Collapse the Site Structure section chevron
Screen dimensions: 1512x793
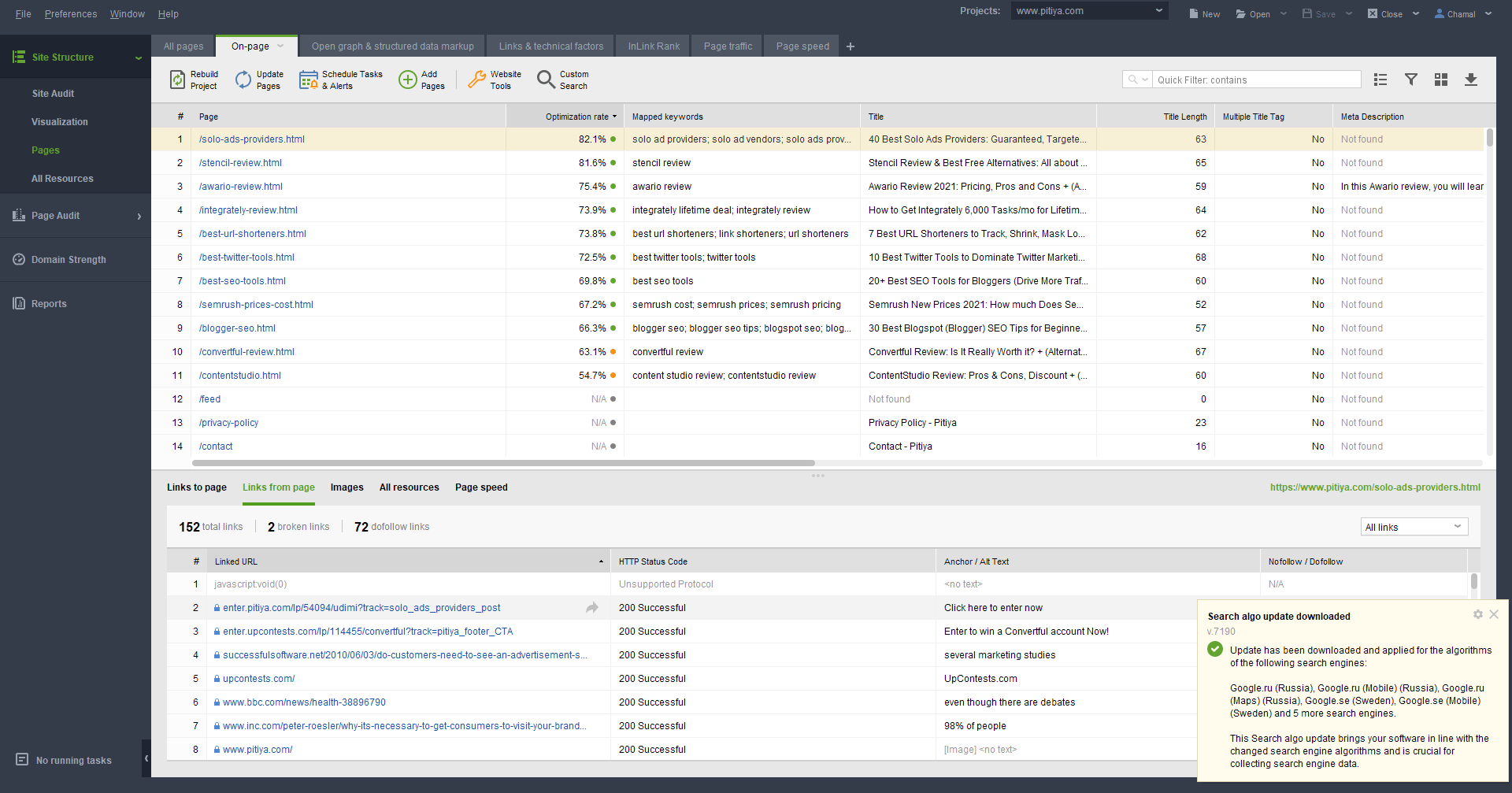point(139,57)
